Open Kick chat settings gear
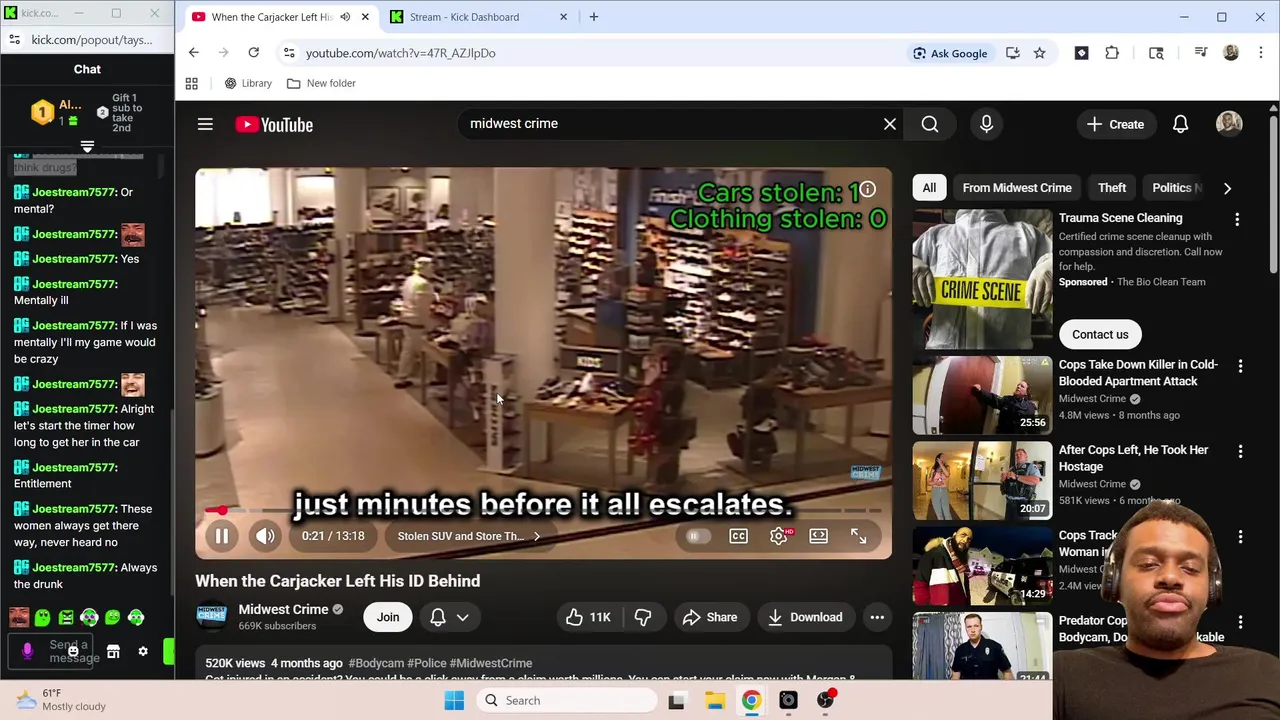Image resolution: width=1280 pixels, height=720 pixels. pyautogui.click(x=143, y=652)
